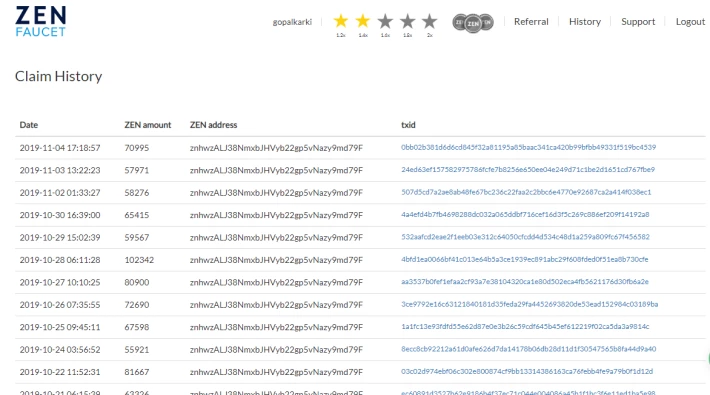Open txid link starting 8ecc8cb92212

(528, 349)
